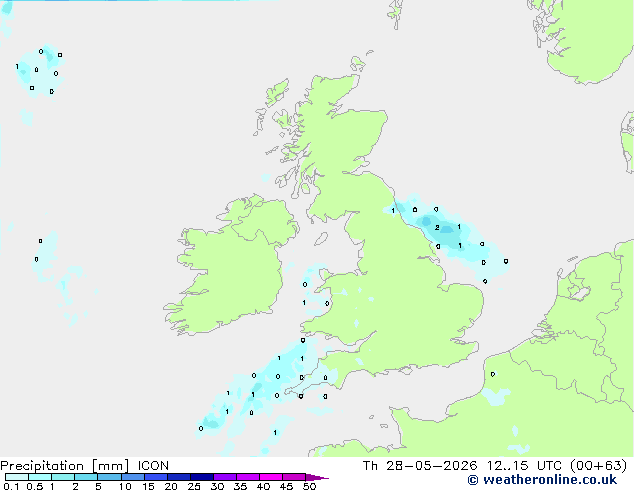Select the ICON model label

153,466
